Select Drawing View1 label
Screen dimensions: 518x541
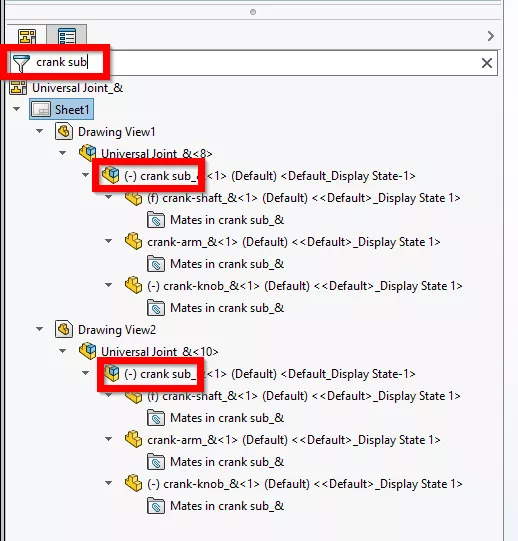click(x=117, y=132)
